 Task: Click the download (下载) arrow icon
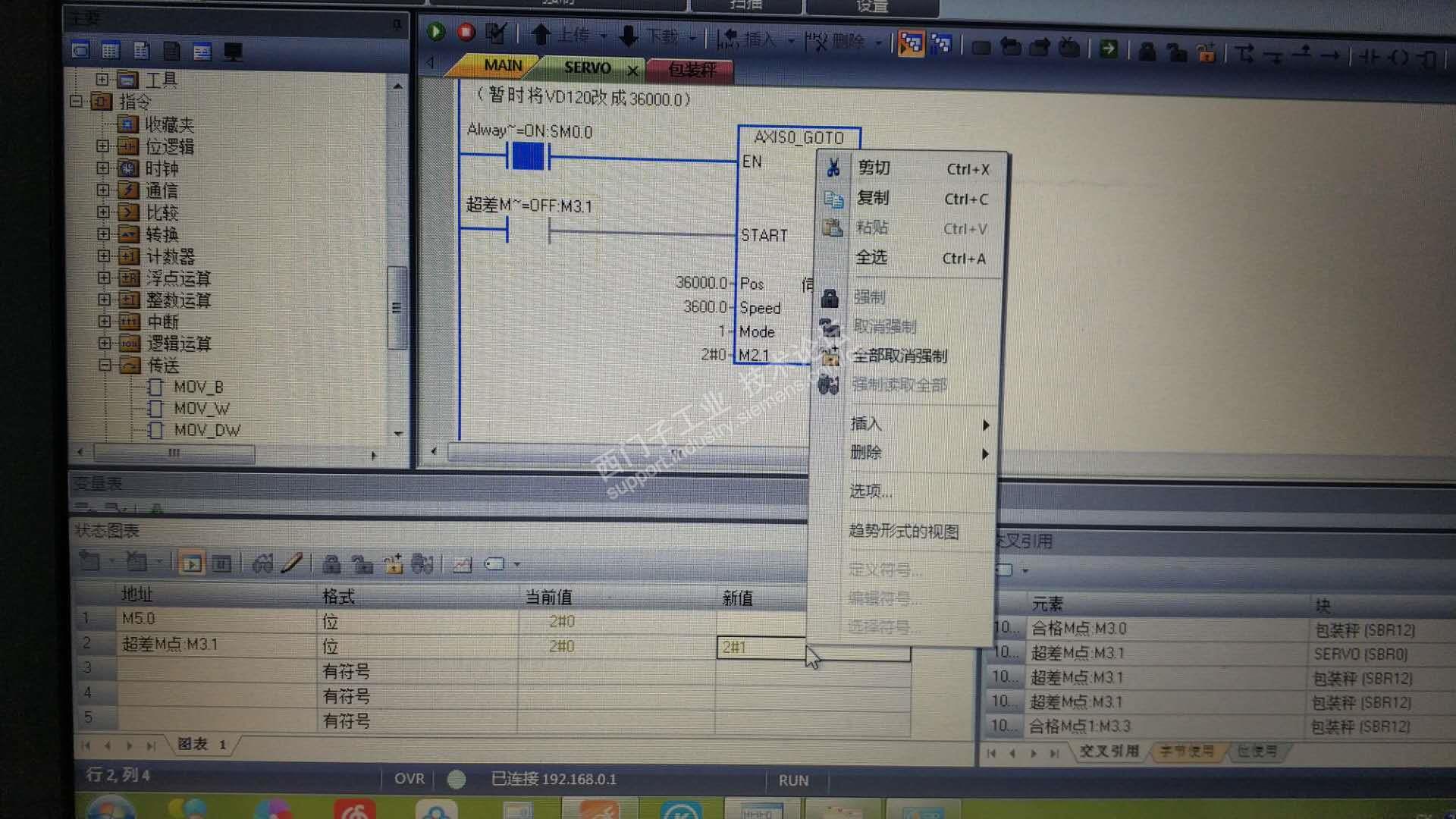tap(629, 36)
